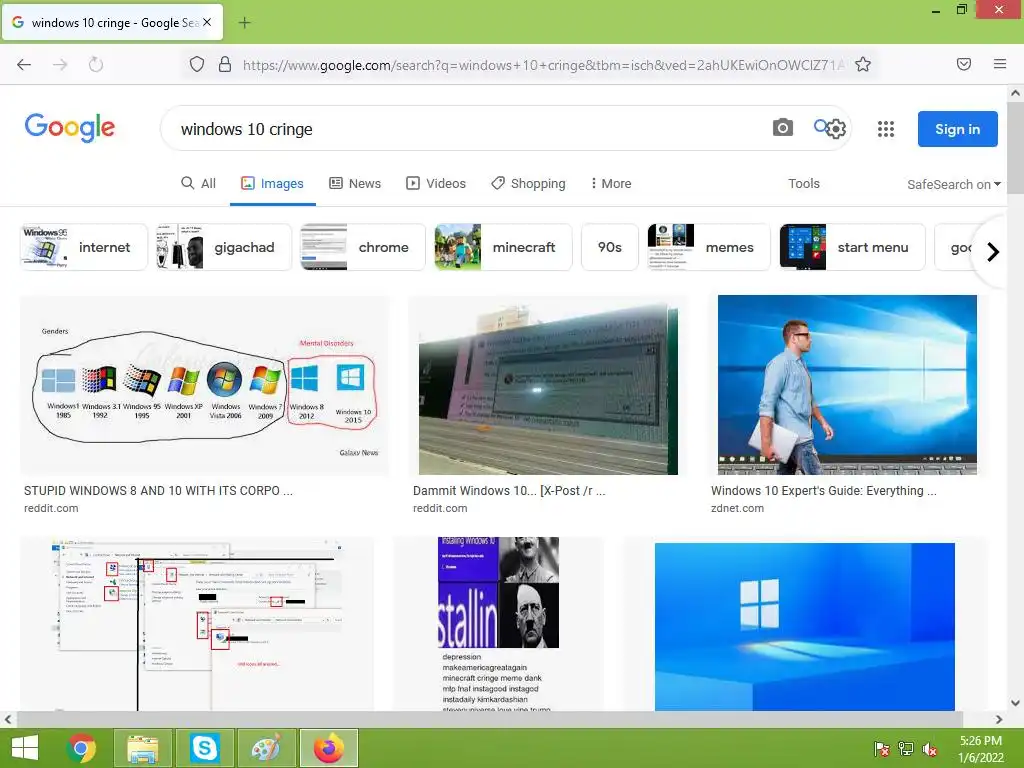Viewport: 1024px width, 768px height.
Task: Open the stallin meme thumbnail
Action: click(x=498, y=624)
